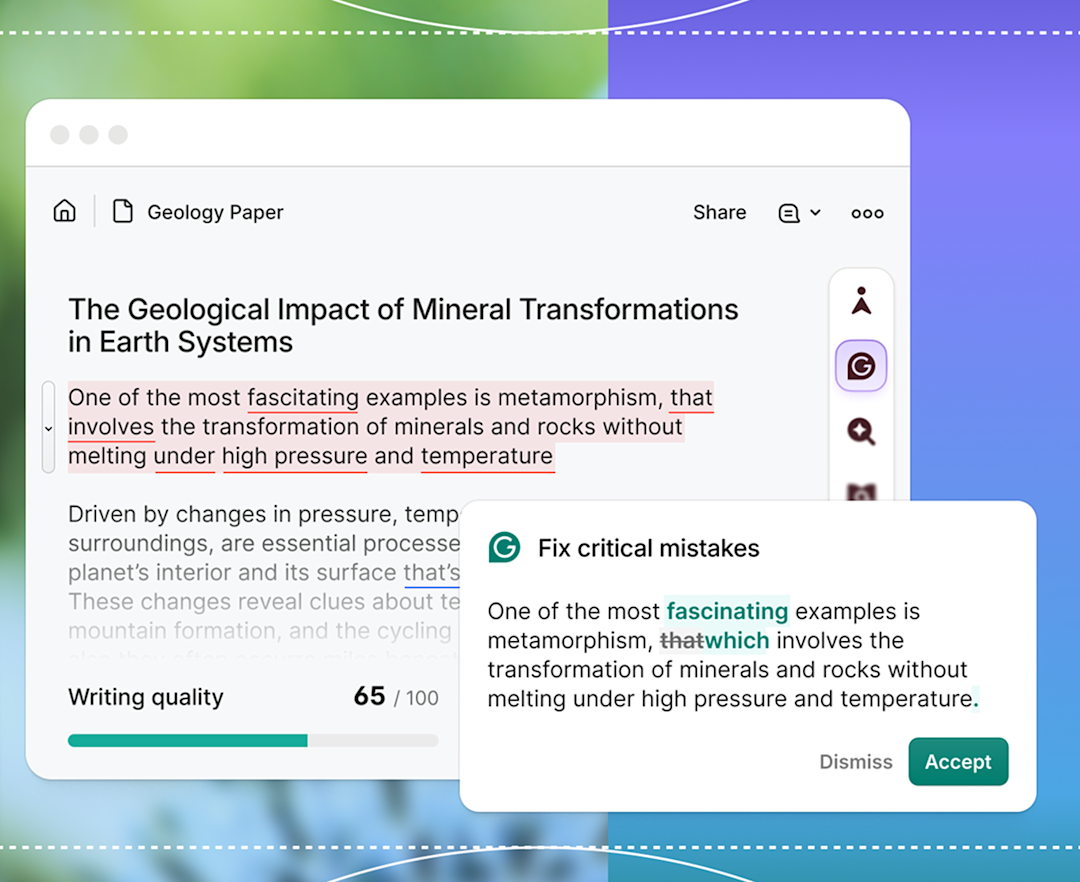Open the Grammarly G sidebar tool

click(861, 366)
